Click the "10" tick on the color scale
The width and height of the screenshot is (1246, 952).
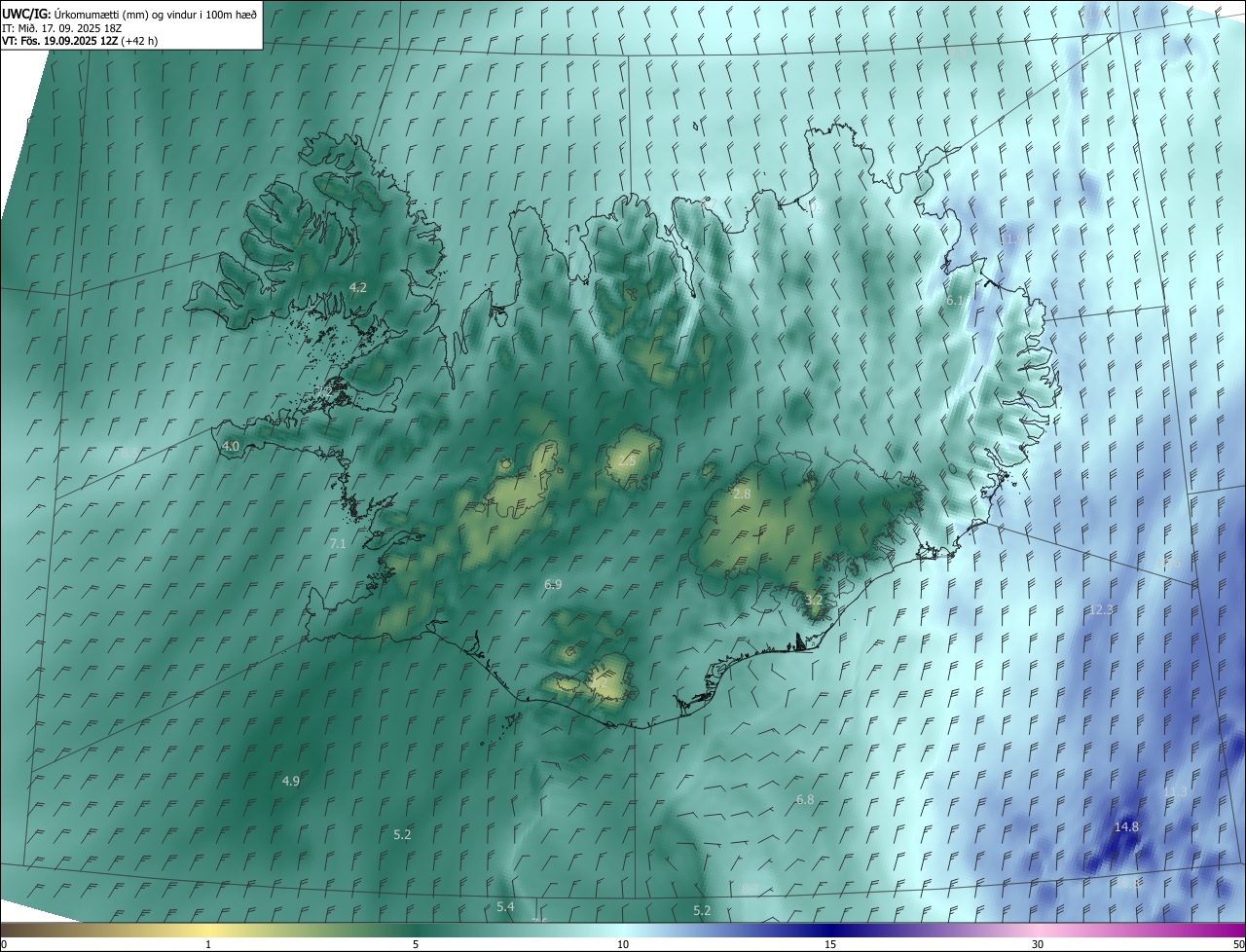623,944
